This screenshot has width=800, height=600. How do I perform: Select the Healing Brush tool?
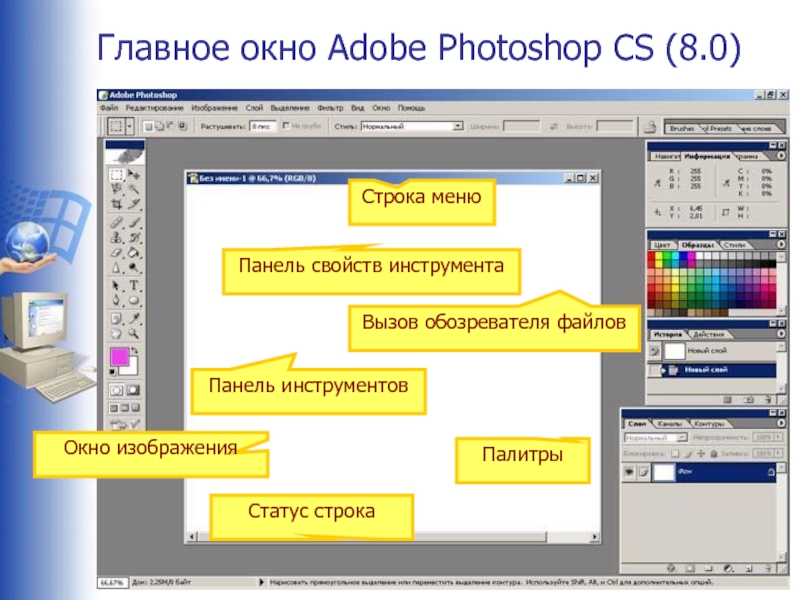[116, 222]
